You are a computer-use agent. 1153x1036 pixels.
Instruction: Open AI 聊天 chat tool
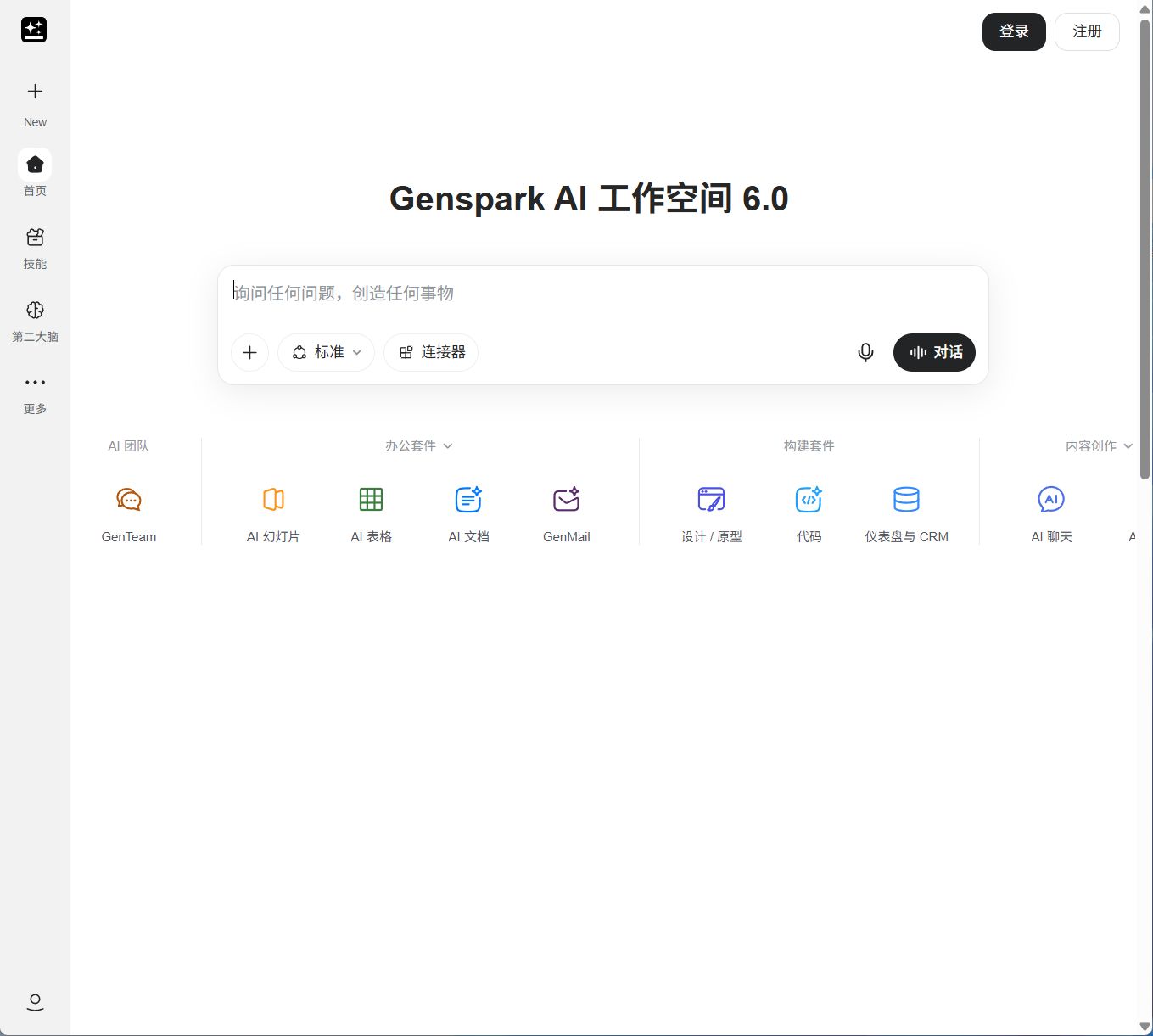[x=1051, y=514]
